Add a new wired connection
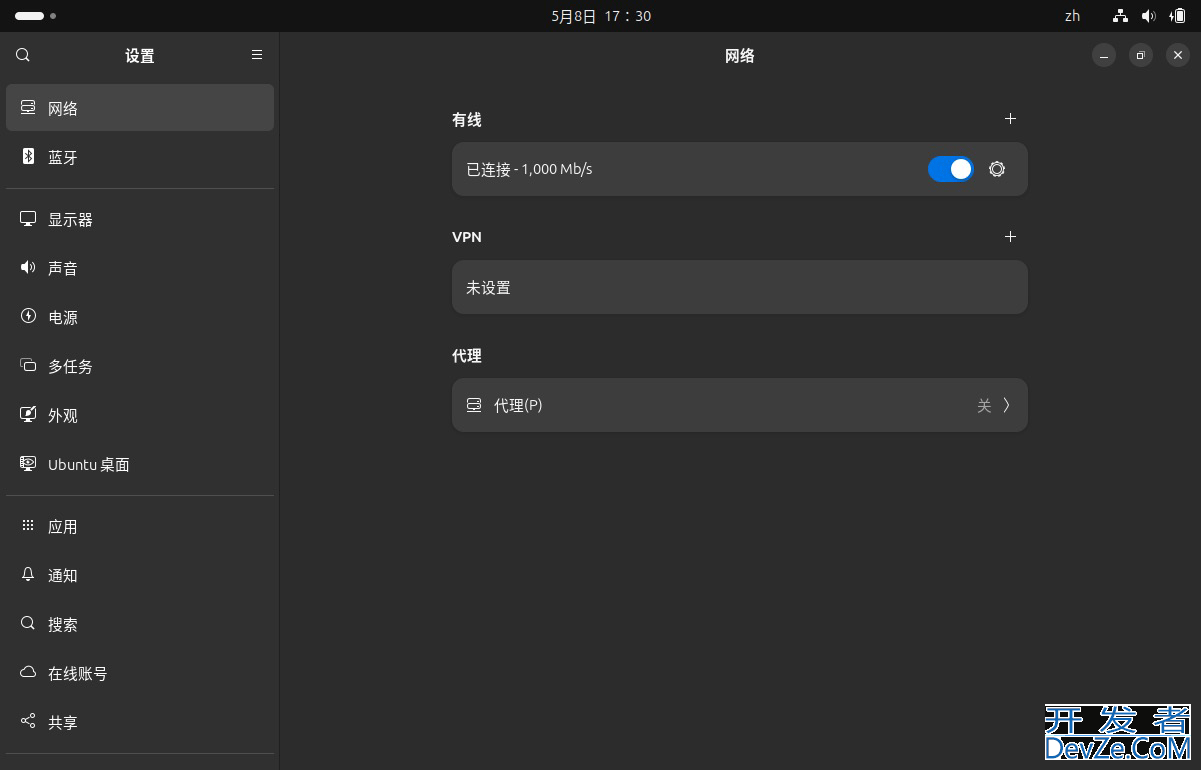 (1010, 119)
